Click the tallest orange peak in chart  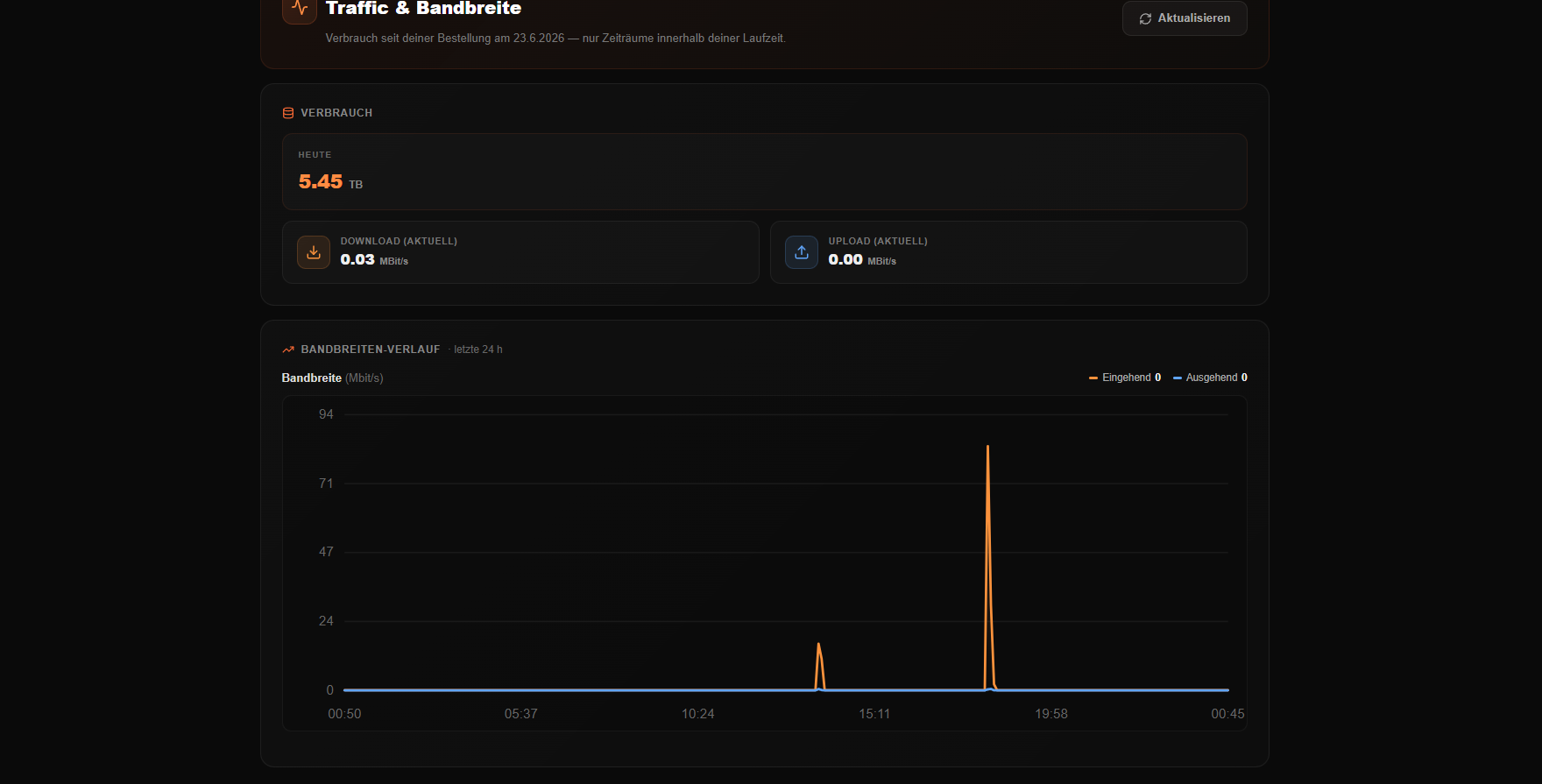click(x=987, y=447)
